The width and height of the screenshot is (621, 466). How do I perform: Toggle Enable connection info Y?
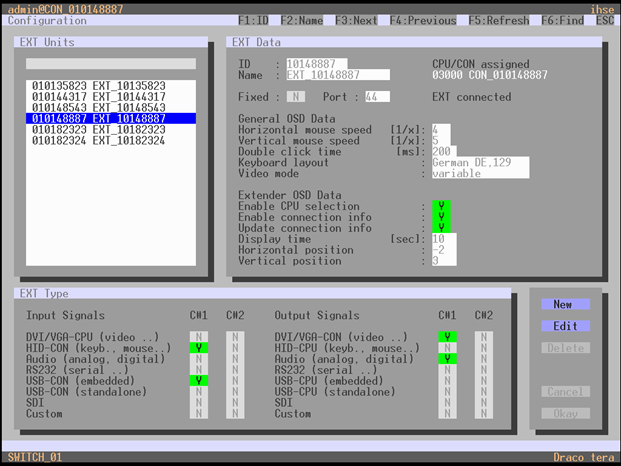click(441, 217)
